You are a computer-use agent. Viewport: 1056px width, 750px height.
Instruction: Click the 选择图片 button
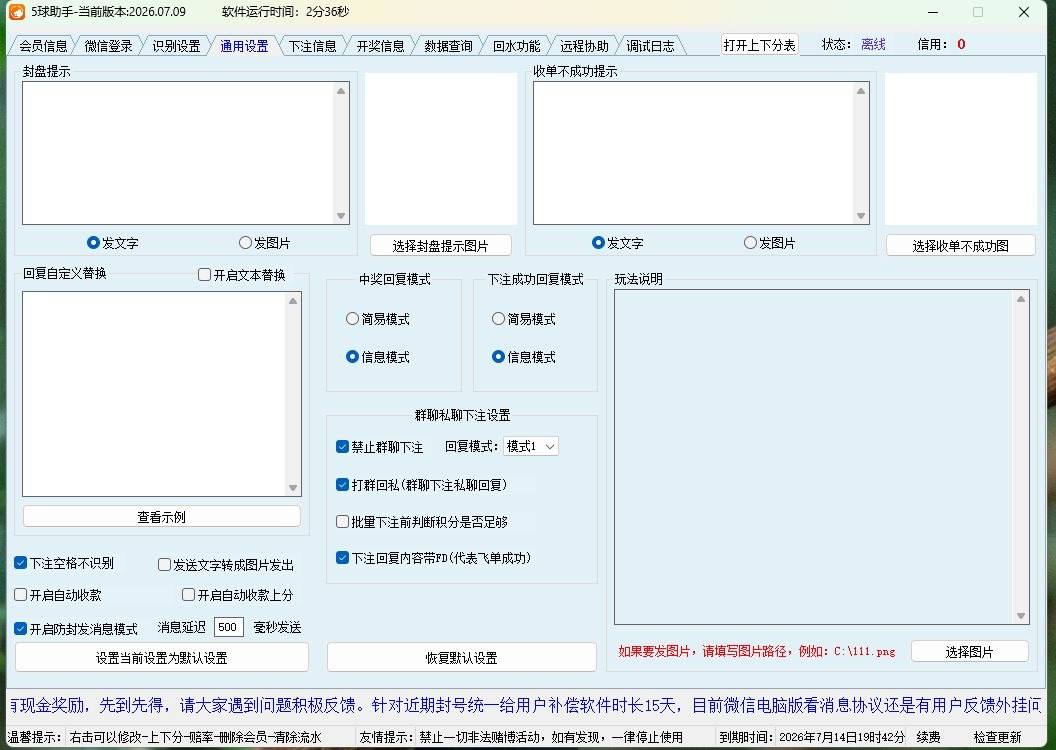(x=969, y=652)
